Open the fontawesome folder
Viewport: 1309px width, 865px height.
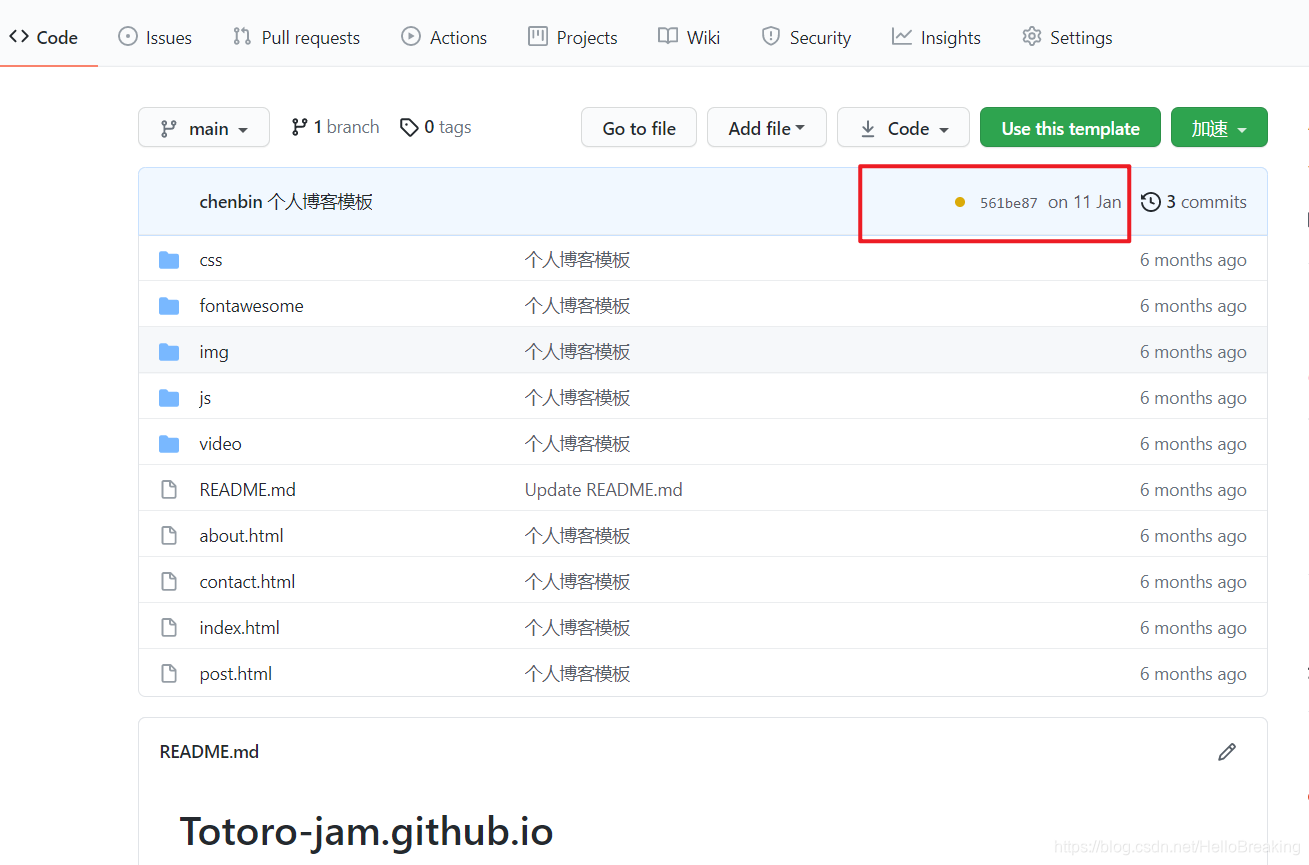click(x=251, y=306)
